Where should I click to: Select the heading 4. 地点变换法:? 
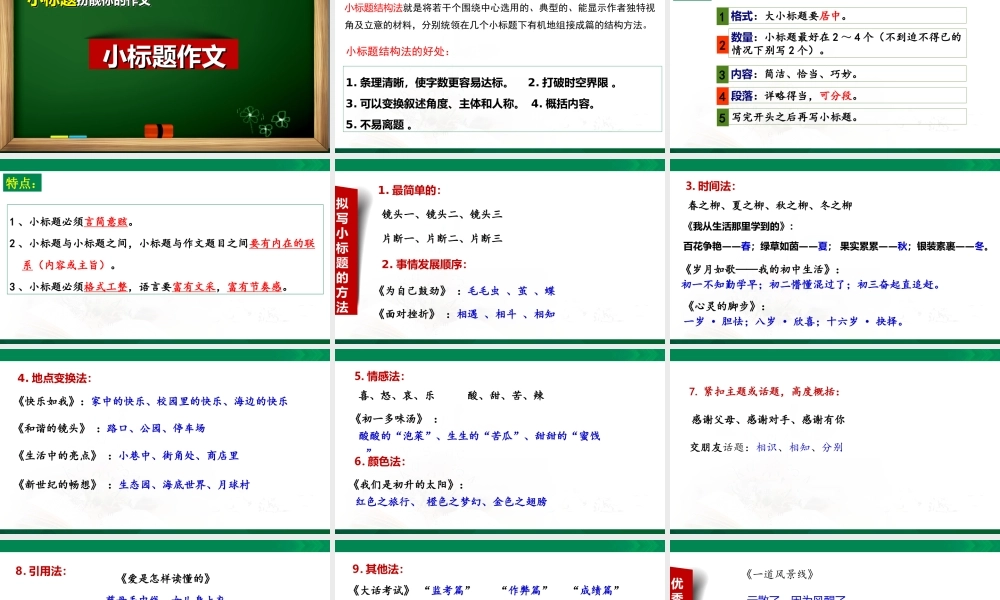[54, 378]
